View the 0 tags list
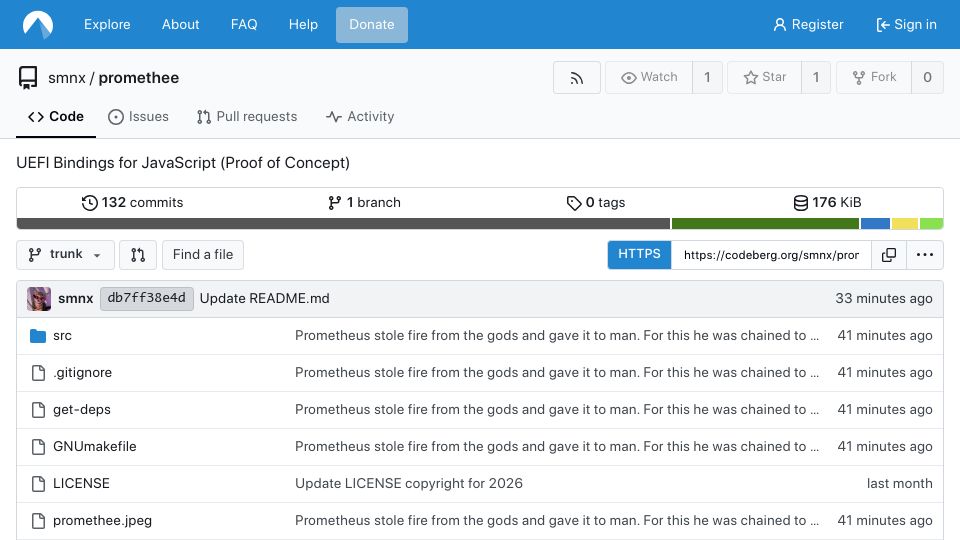Screen dimensions: 960x540 pyautogui.click(x=596, y=203)
